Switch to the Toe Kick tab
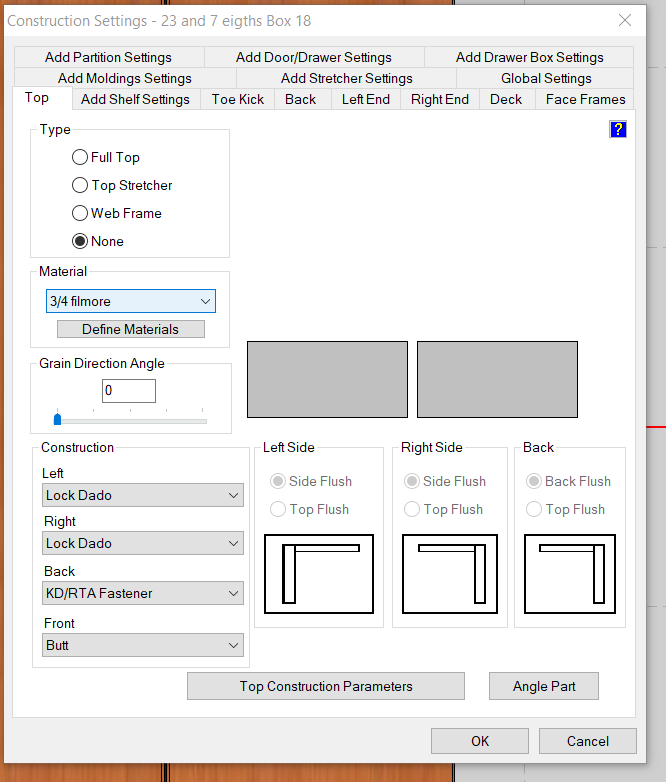This screenshot has width=666, height=782. pyautogui.click(x=238, y=99)
